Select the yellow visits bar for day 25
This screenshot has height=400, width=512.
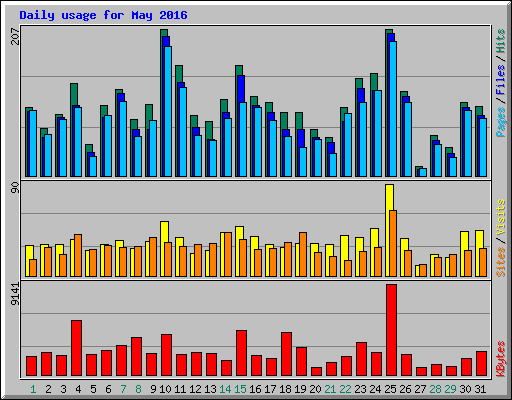[x=388, y=230]
